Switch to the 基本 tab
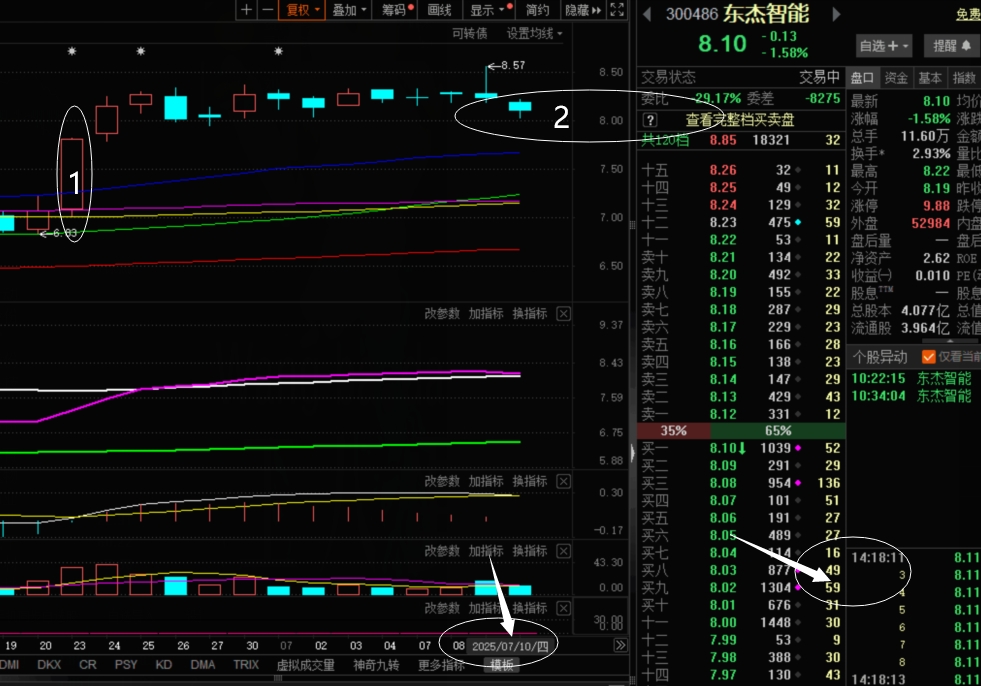Screen dimensions: 981x686 (930, 78)
